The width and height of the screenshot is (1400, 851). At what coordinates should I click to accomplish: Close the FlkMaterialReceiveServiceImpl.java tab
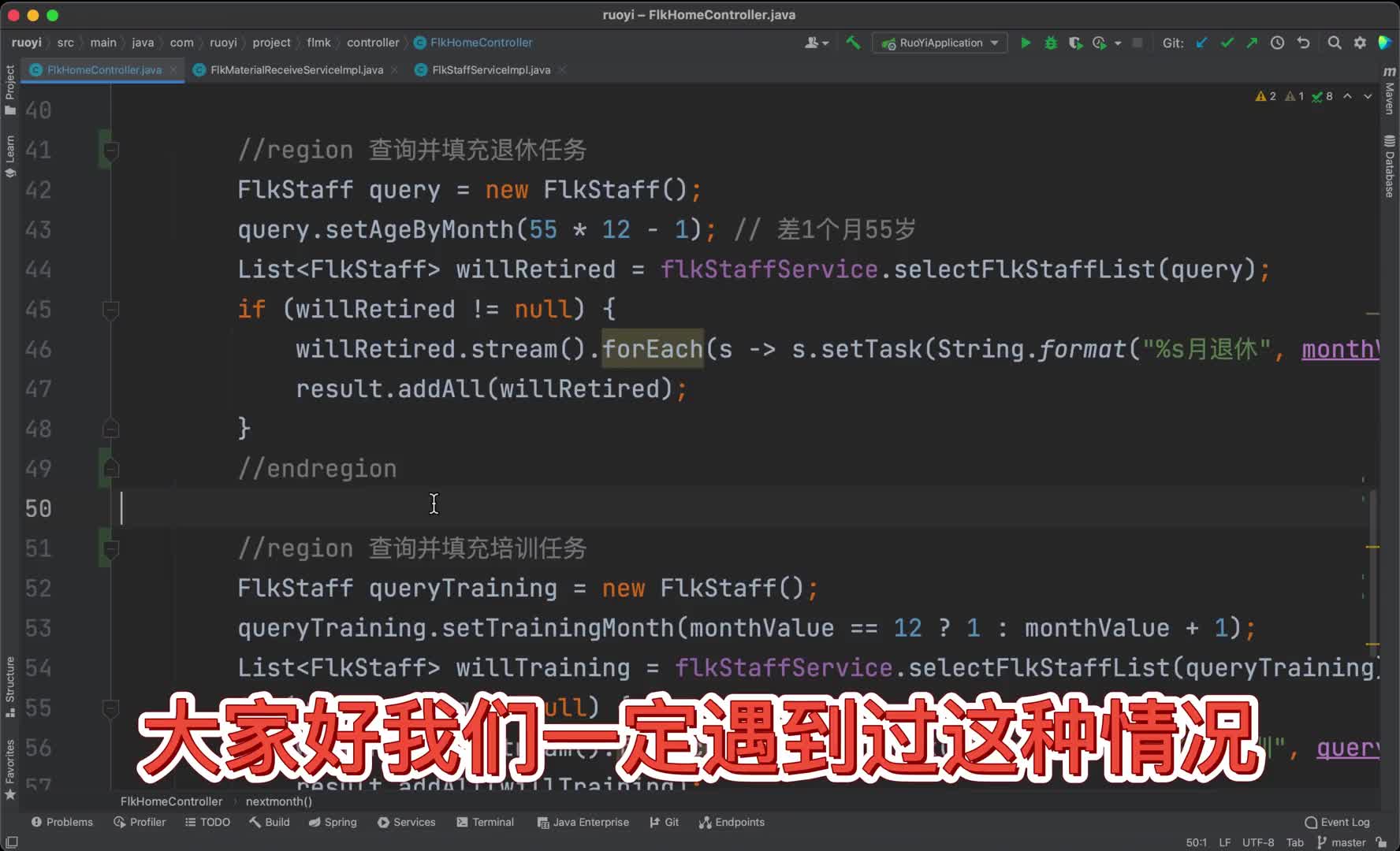point(394,70)
